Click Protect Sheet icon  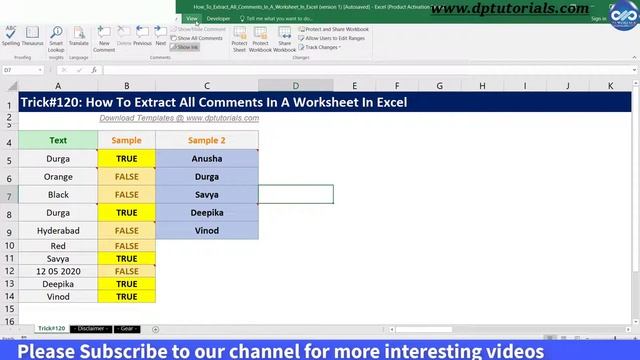tap(239, 39)
